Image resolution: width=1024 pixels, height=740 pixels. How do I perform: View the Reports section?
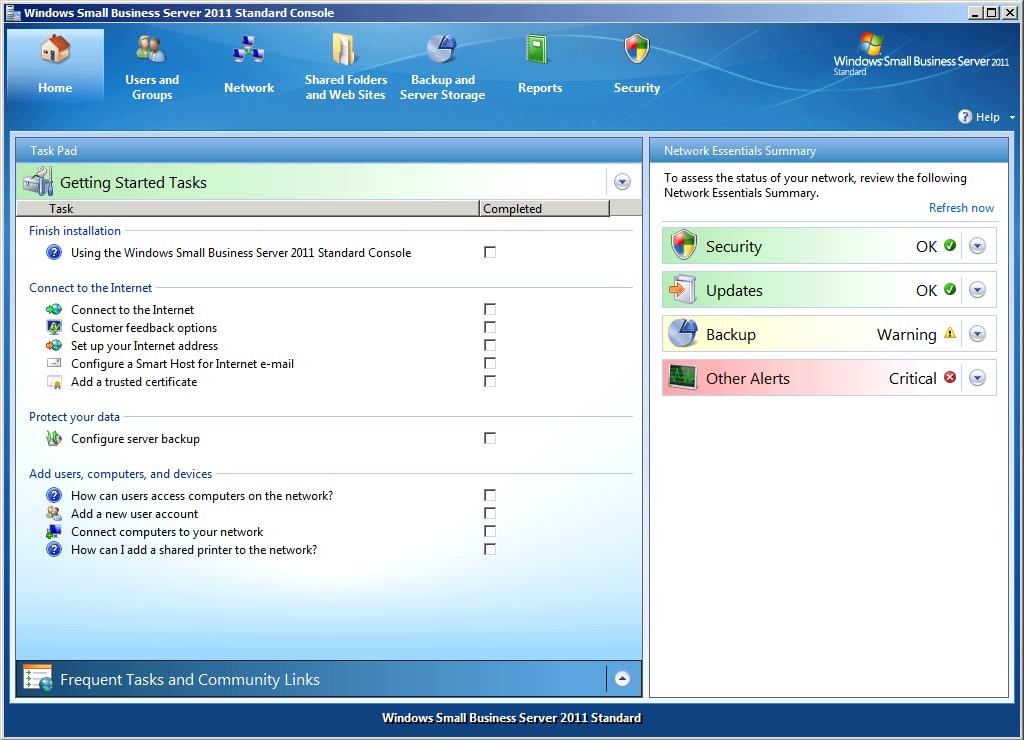[539, 63]
